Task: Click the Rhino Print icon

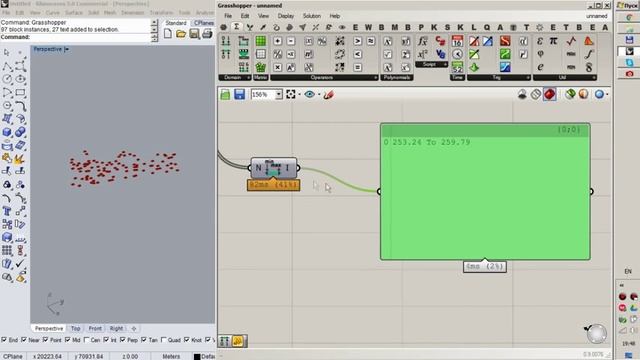Action: (207, 34)
